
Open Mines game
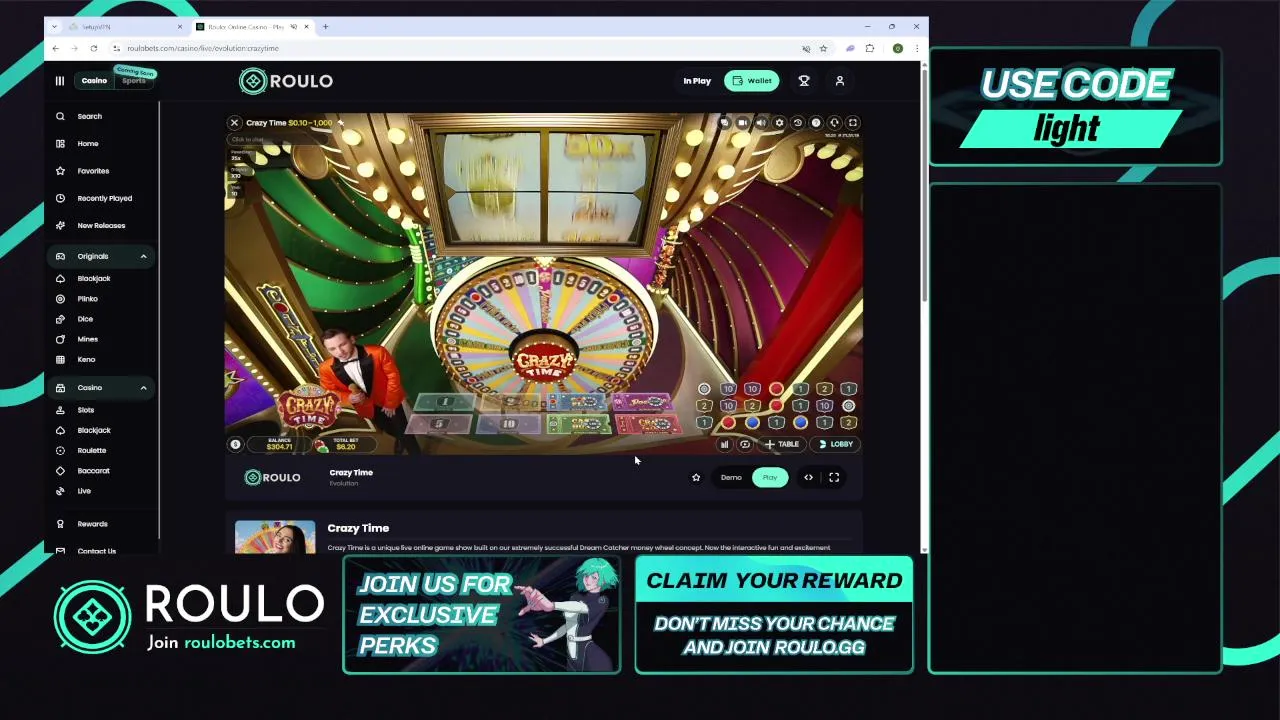(x=87, y=339)
